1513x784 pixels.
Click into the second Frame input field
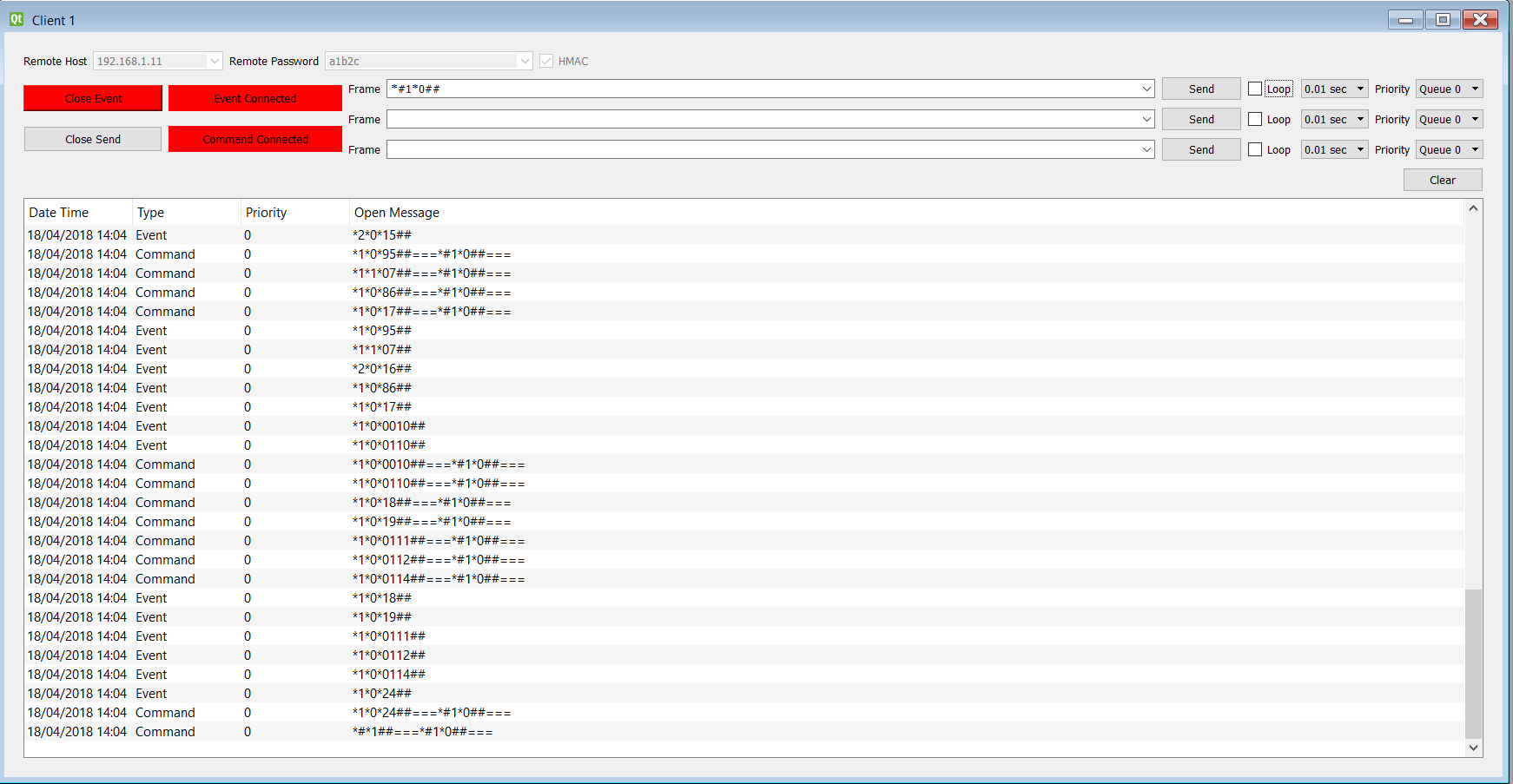(x=763, y=119)
